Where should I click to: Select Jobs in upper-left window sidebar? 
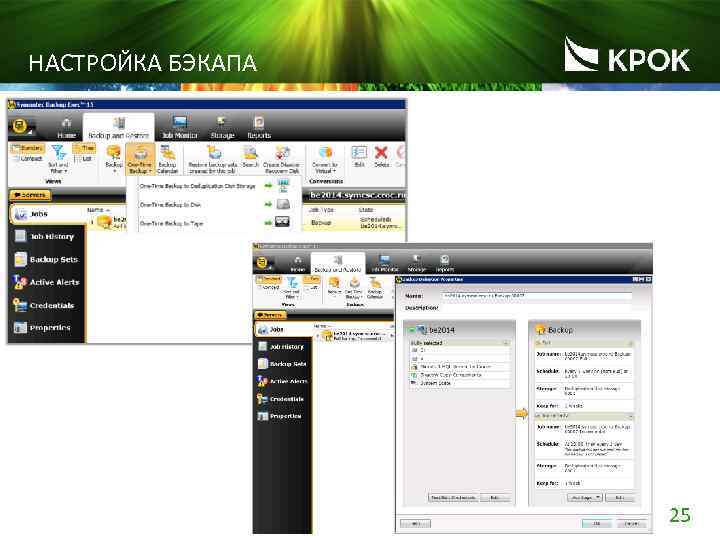[x=46, y=214]
